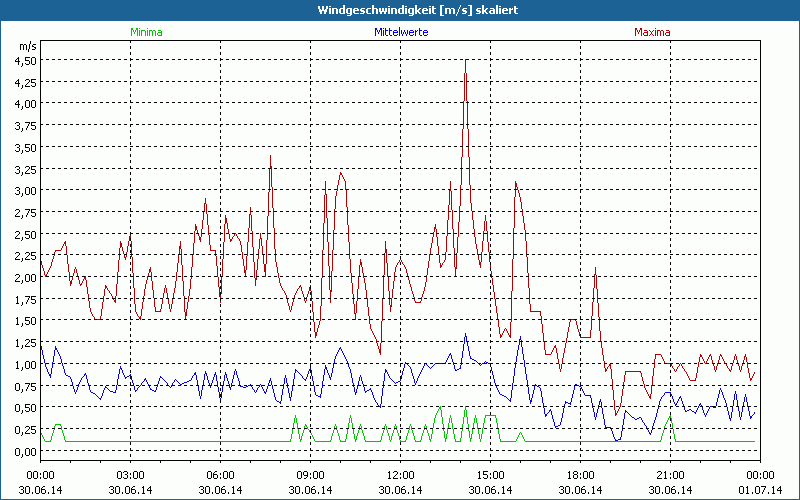Click the 01.07.14 date label
Viewport: 800px width, 500px height.
(x=760, y=490)
